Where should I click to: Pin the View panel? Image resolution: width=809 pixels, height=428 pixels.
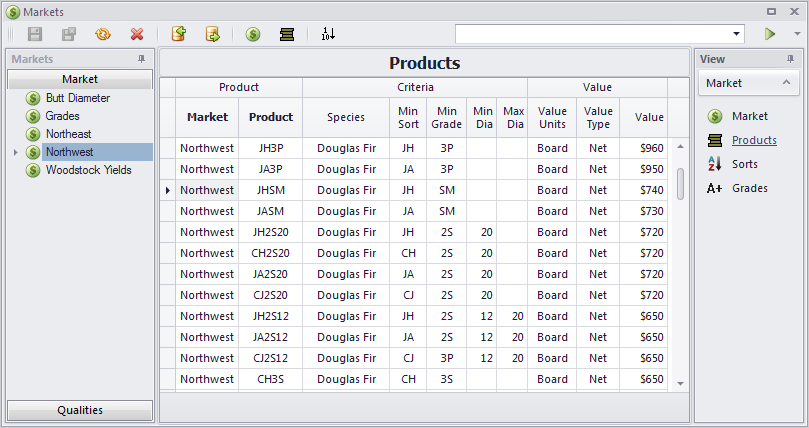coord(790,59)
